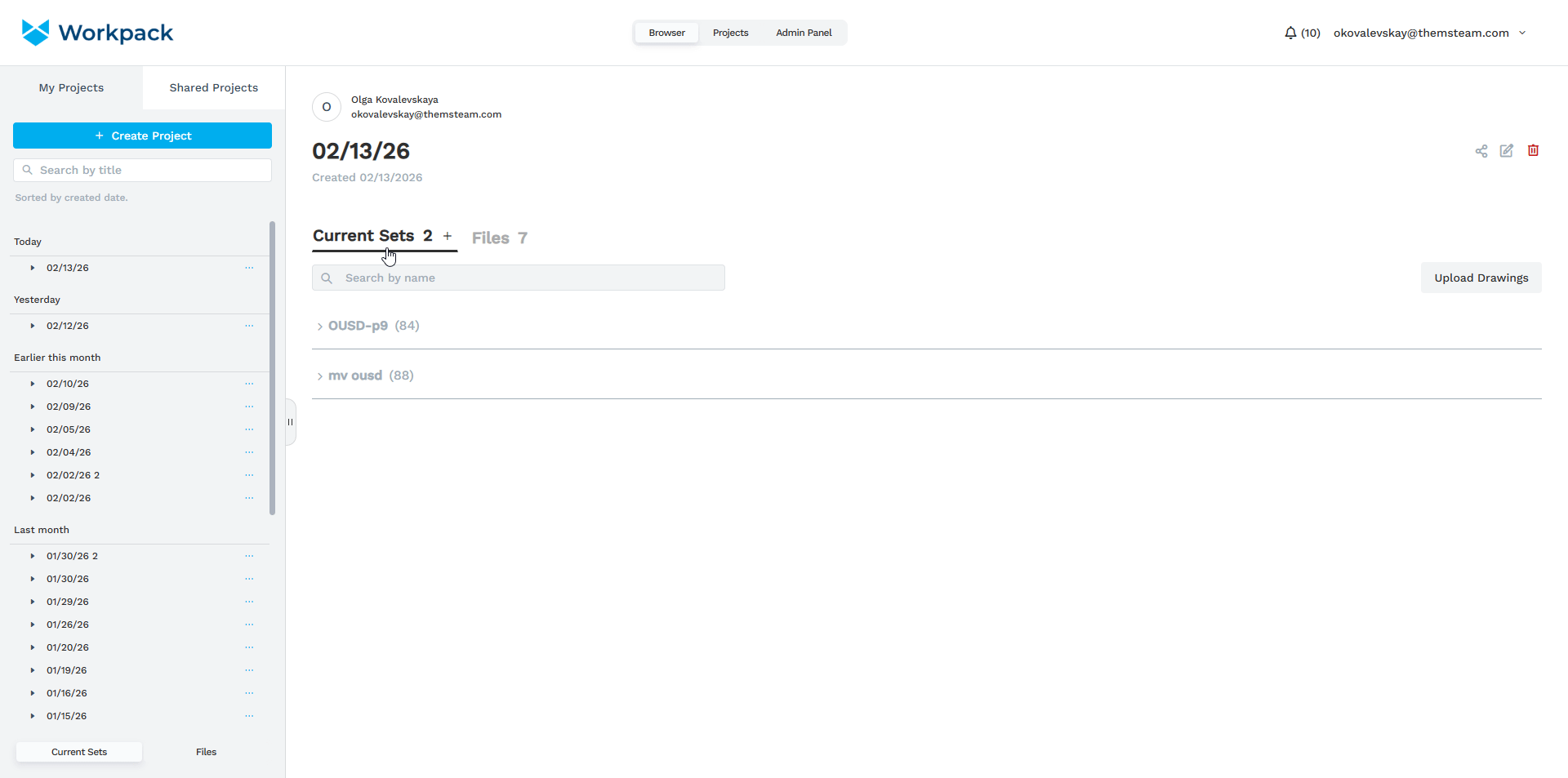1568x778 pixels.
Task: Expand the OUSD-p9 drawing set
Action: click(x=320, y=327)
